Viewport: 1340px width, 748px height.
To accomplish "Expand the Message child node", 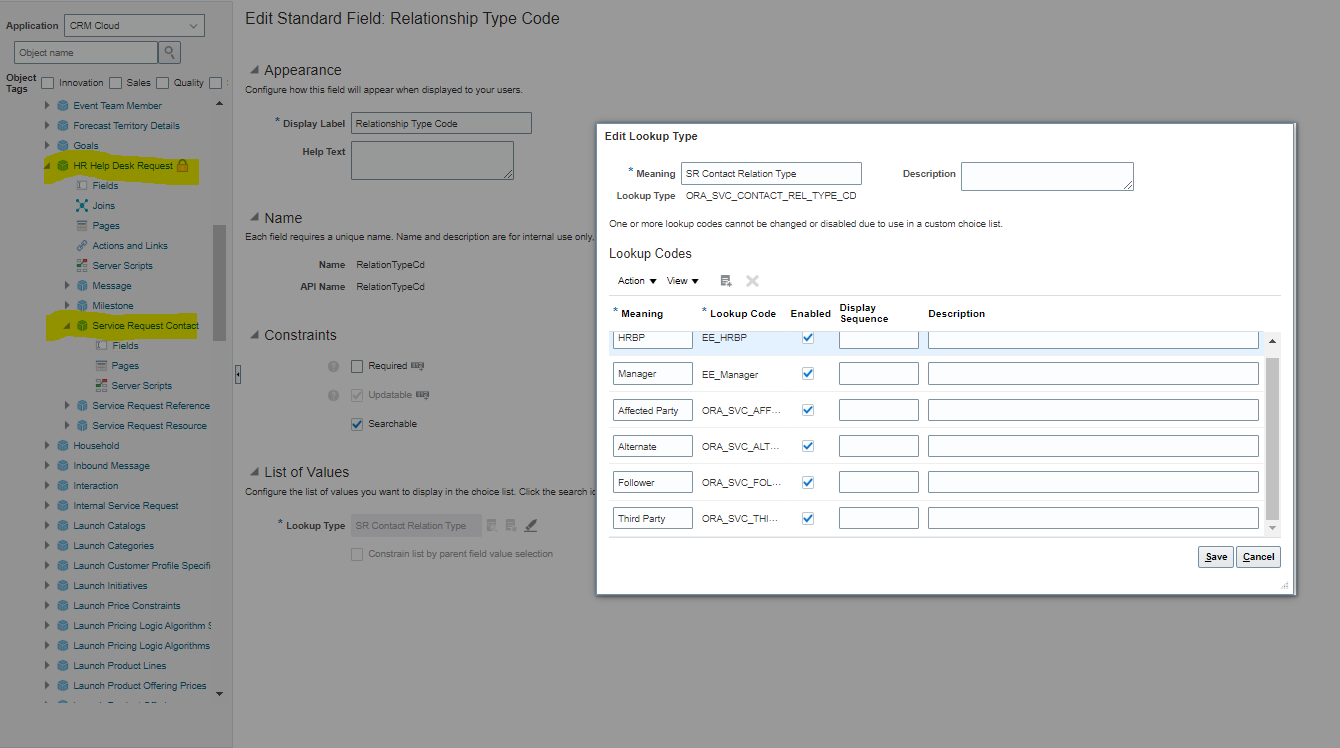I will 67,285.
